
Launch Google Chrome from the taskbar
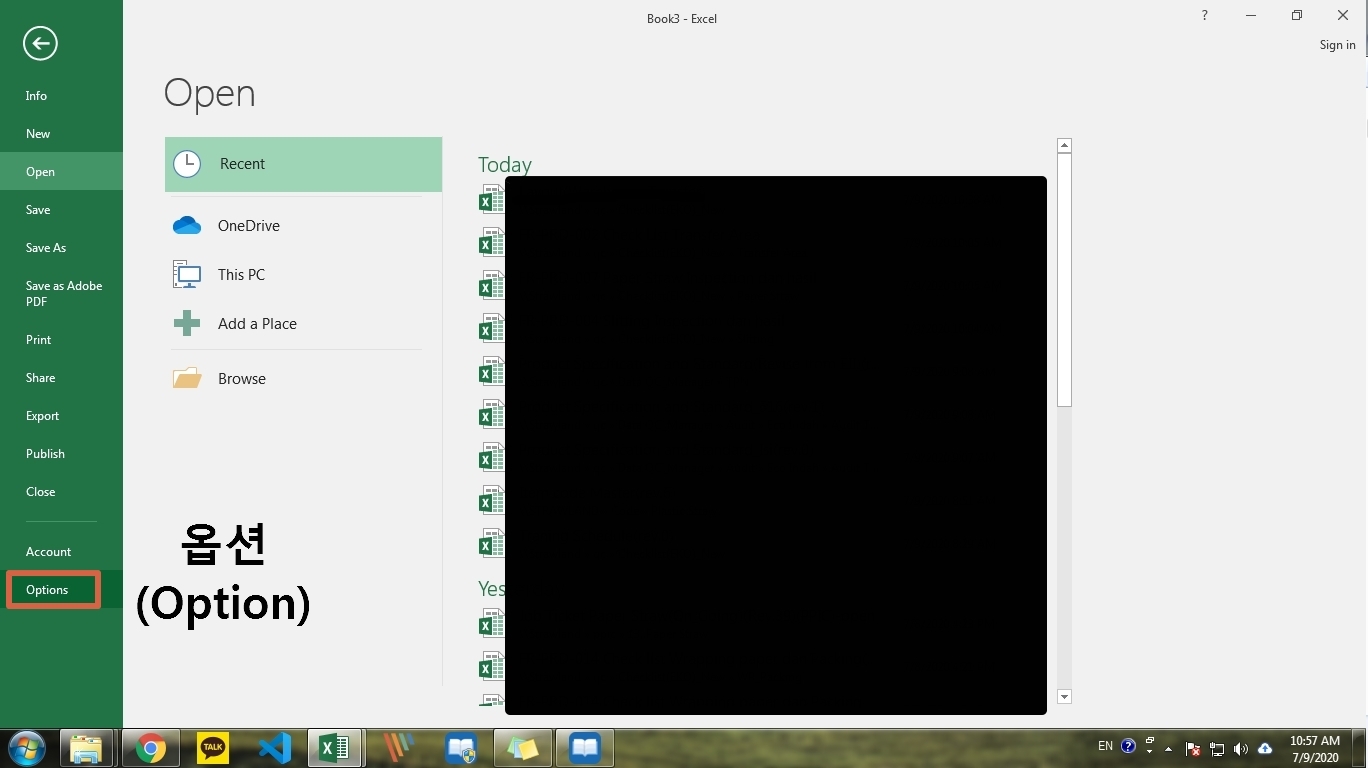coord(151,748)
